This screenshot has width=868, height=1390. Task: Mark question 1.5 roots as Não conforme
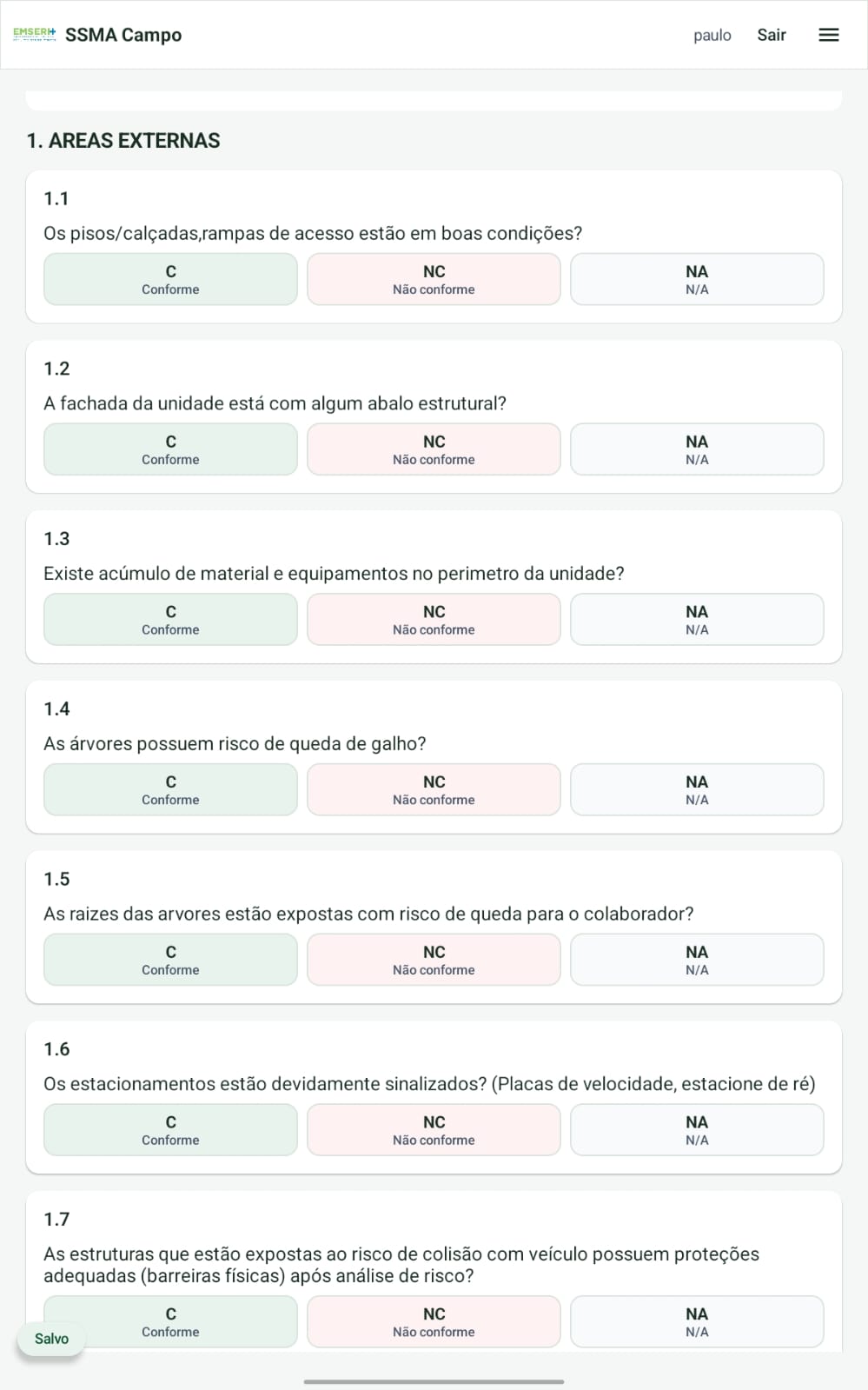(434, 960)
